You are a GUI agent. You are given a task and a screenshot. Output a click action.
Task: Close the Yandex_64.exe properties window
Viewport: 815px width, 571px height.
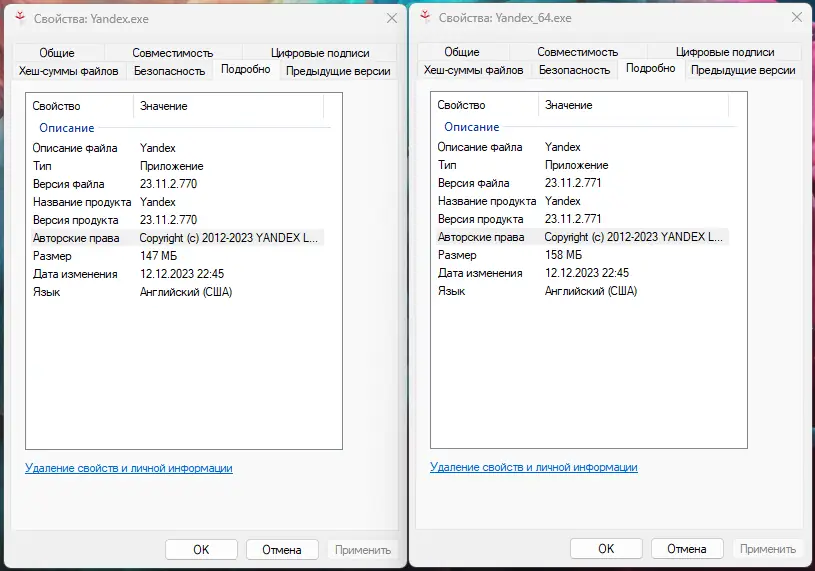tap(796, 17)
